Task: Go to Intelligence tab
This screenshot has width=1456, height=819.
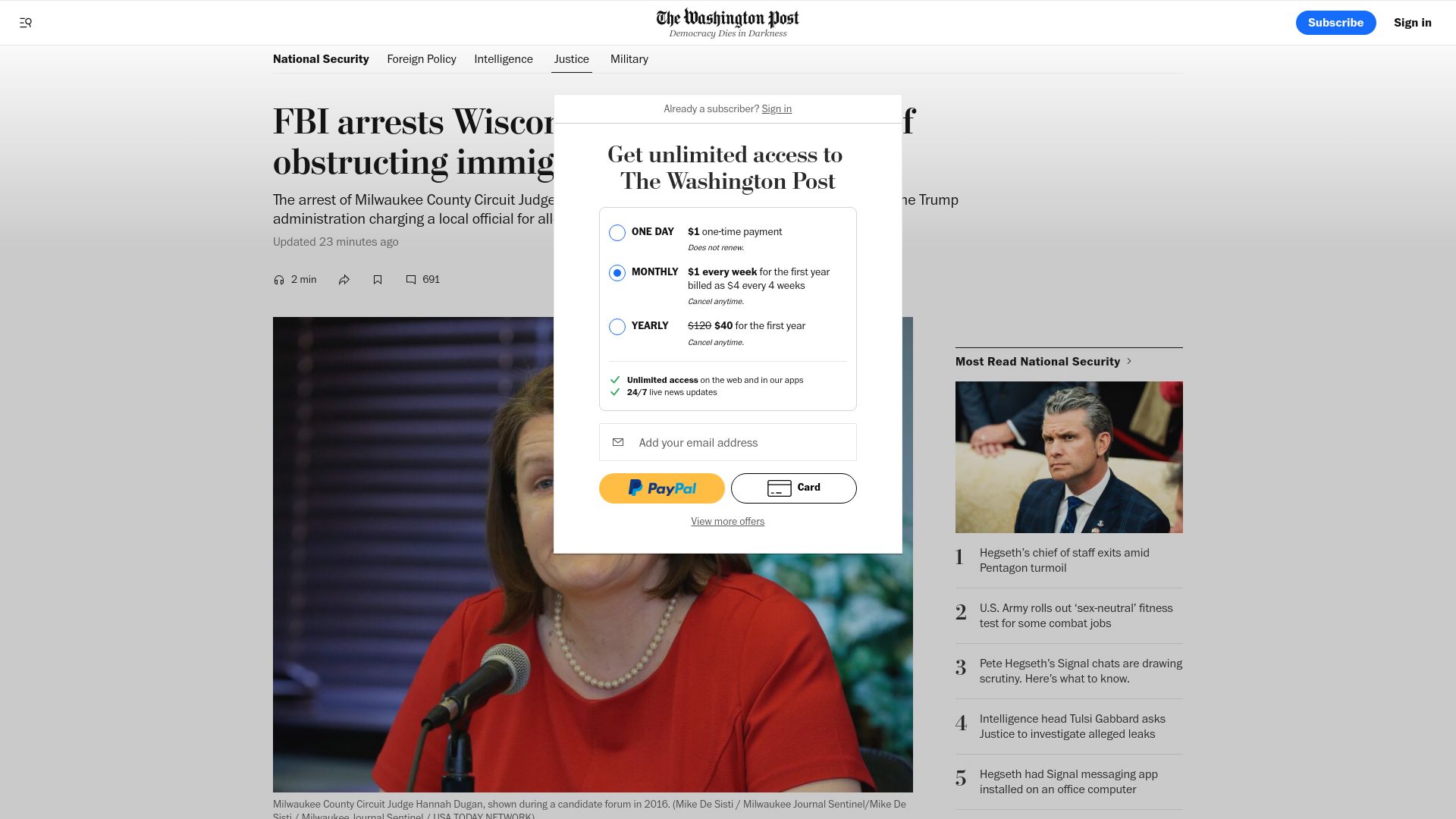Action: click(504, 59)
